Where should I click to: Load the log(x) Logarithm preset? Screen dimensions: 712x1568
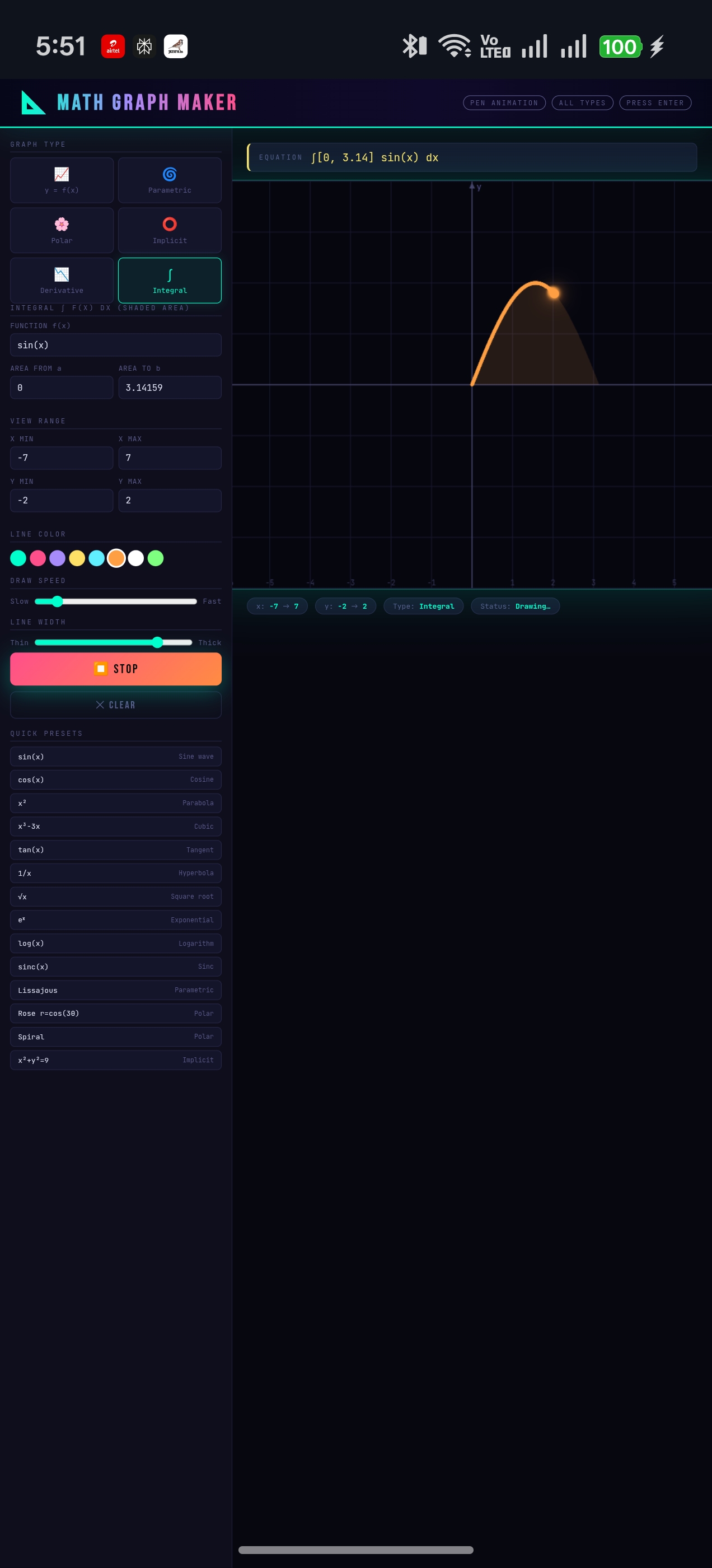click(116, 943)
